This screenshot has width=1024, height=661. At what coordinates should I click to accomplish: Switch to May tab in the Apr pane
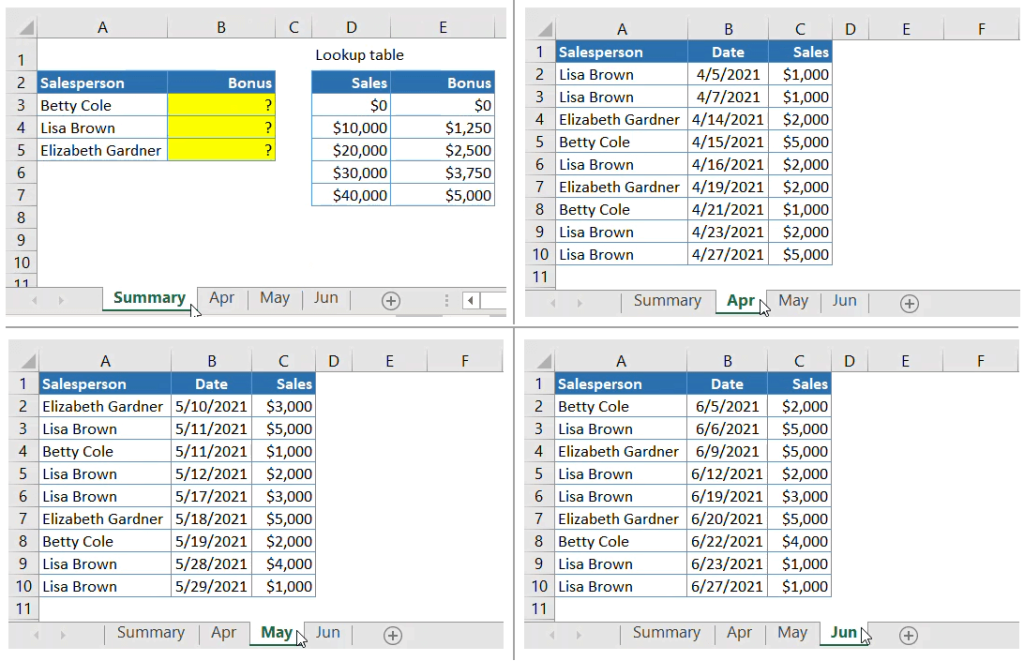pyautogui.click(x=793, y=300)
